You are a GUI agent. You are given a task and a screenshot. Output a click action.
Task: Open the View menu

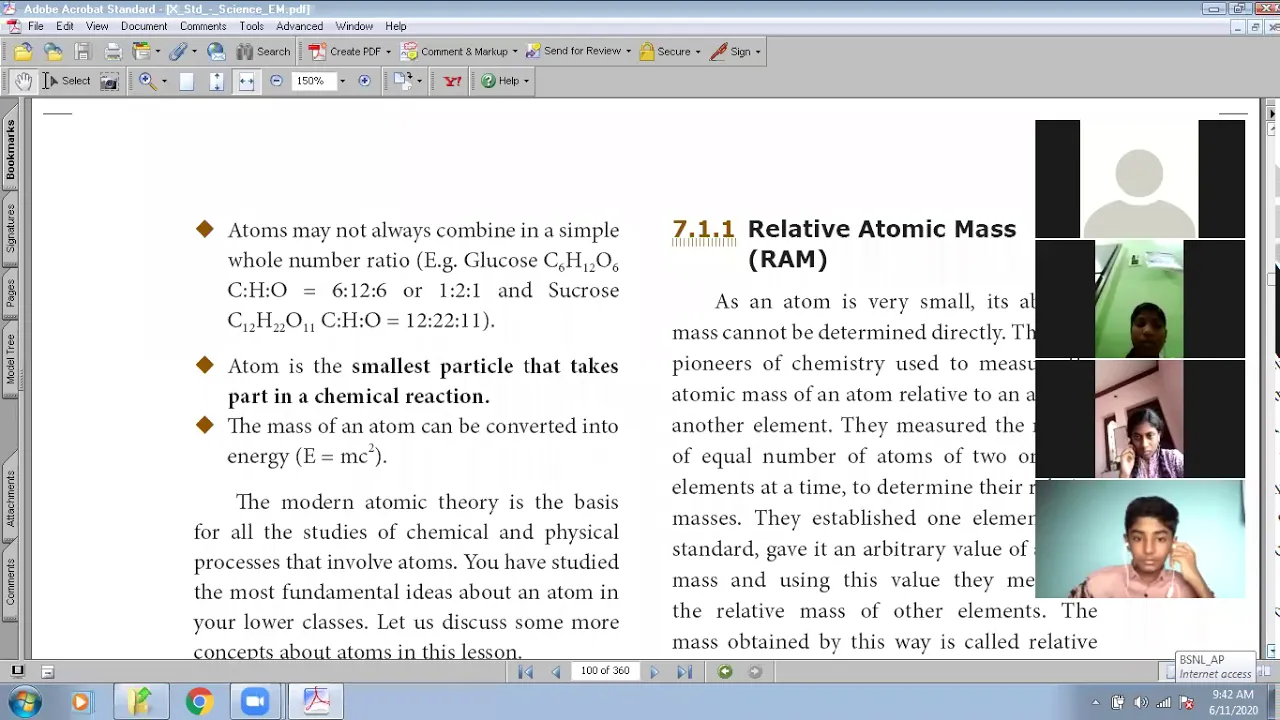(97, 26)
